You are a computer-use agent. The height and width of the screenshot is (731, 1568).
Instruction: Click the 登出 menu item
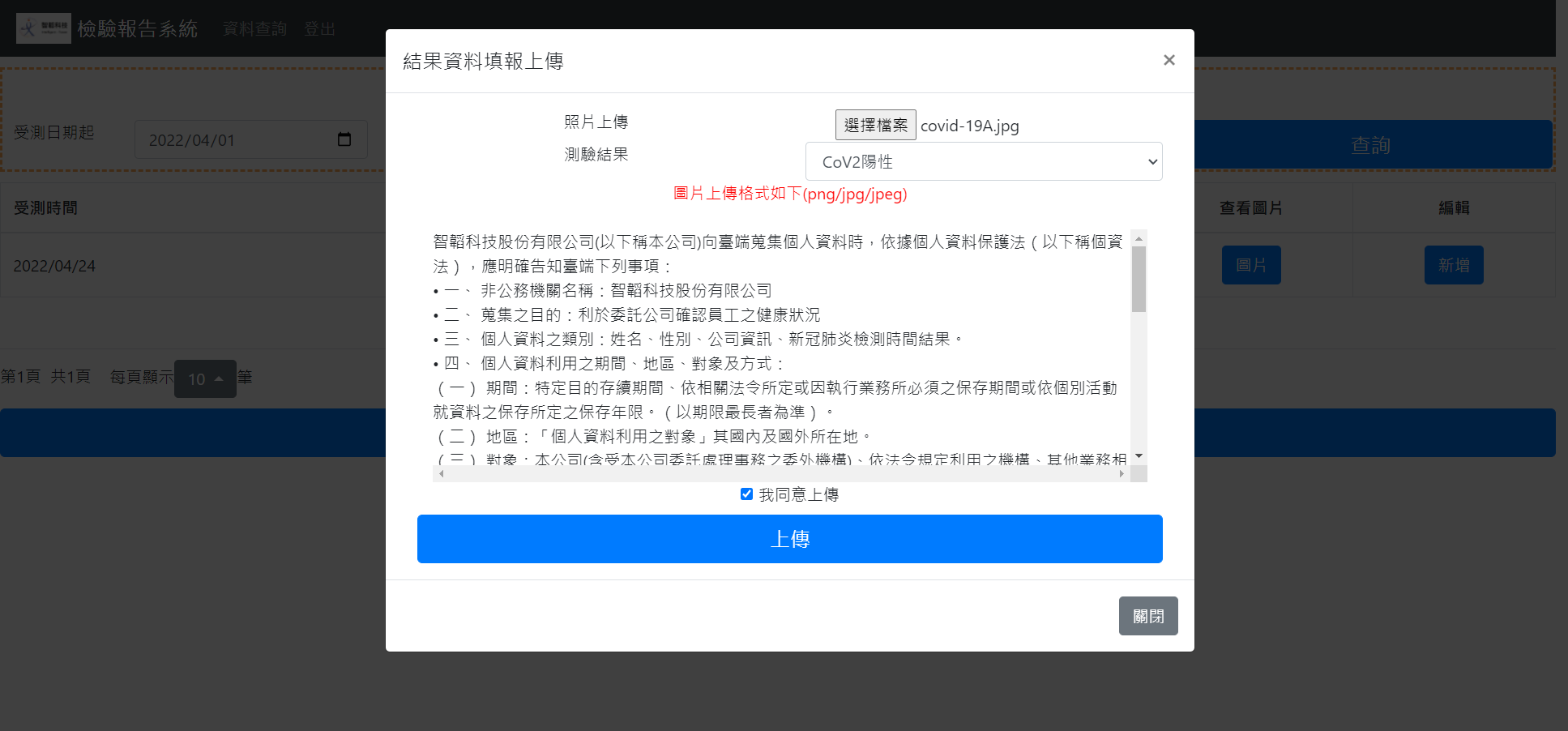pyautogui.click(x=319, y=29)
